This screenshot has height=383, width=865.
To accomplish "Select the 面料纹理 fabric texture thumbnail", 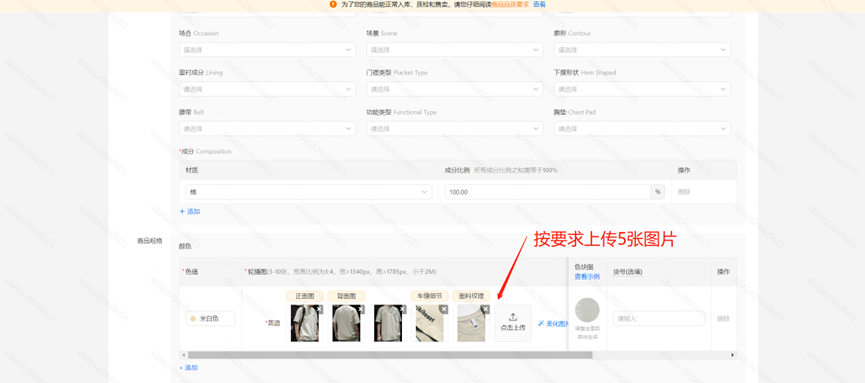I will click(471, 323).
